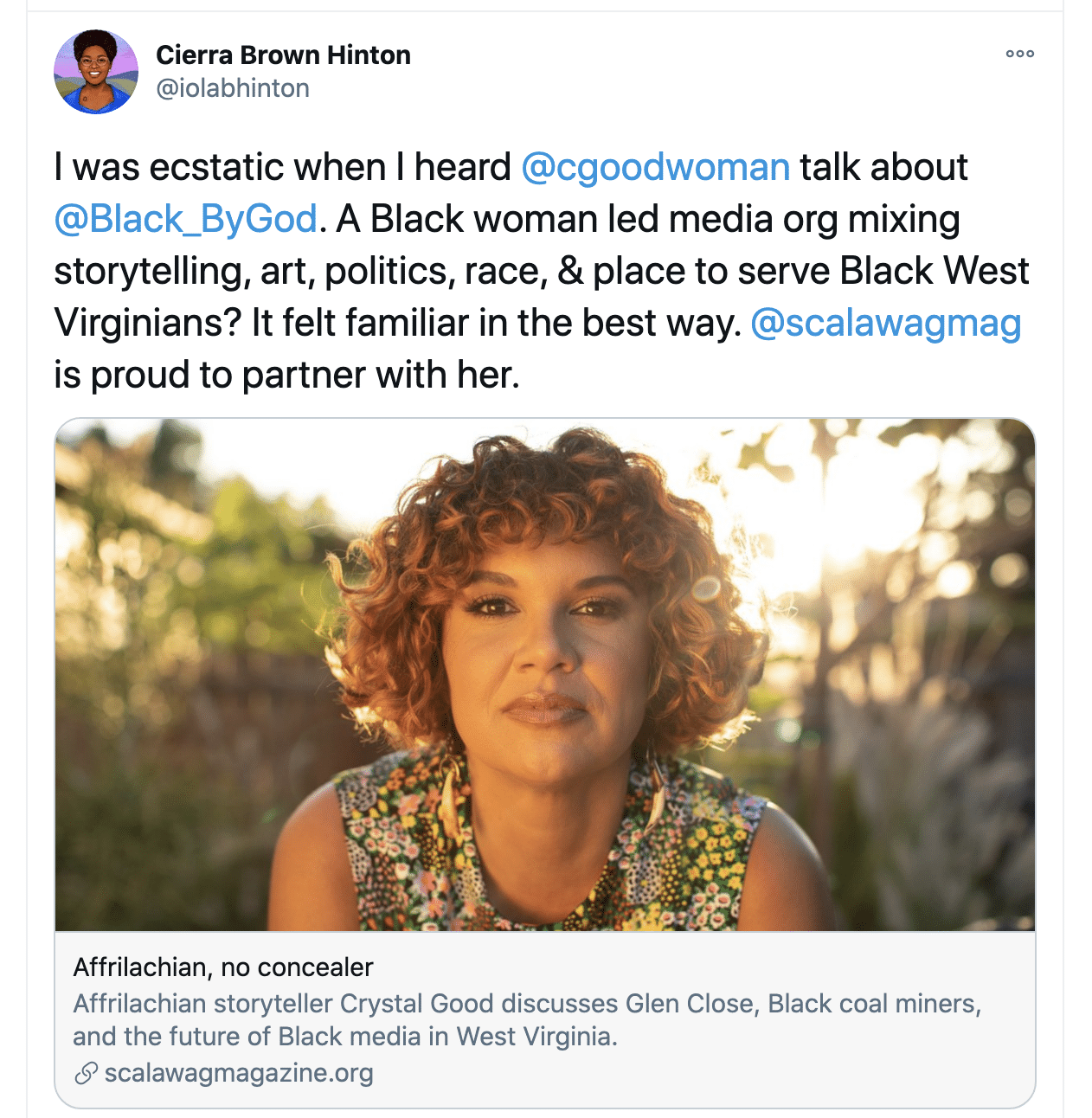
Task: Click "and the future of Black media" line
Action: pos(344,1037)
